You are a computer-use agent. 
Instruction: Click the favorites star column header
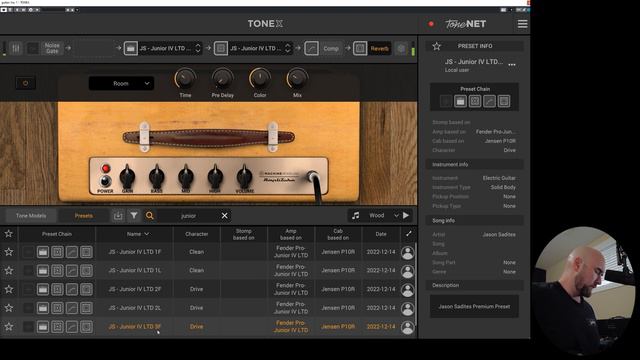click(x=9, y=234)
